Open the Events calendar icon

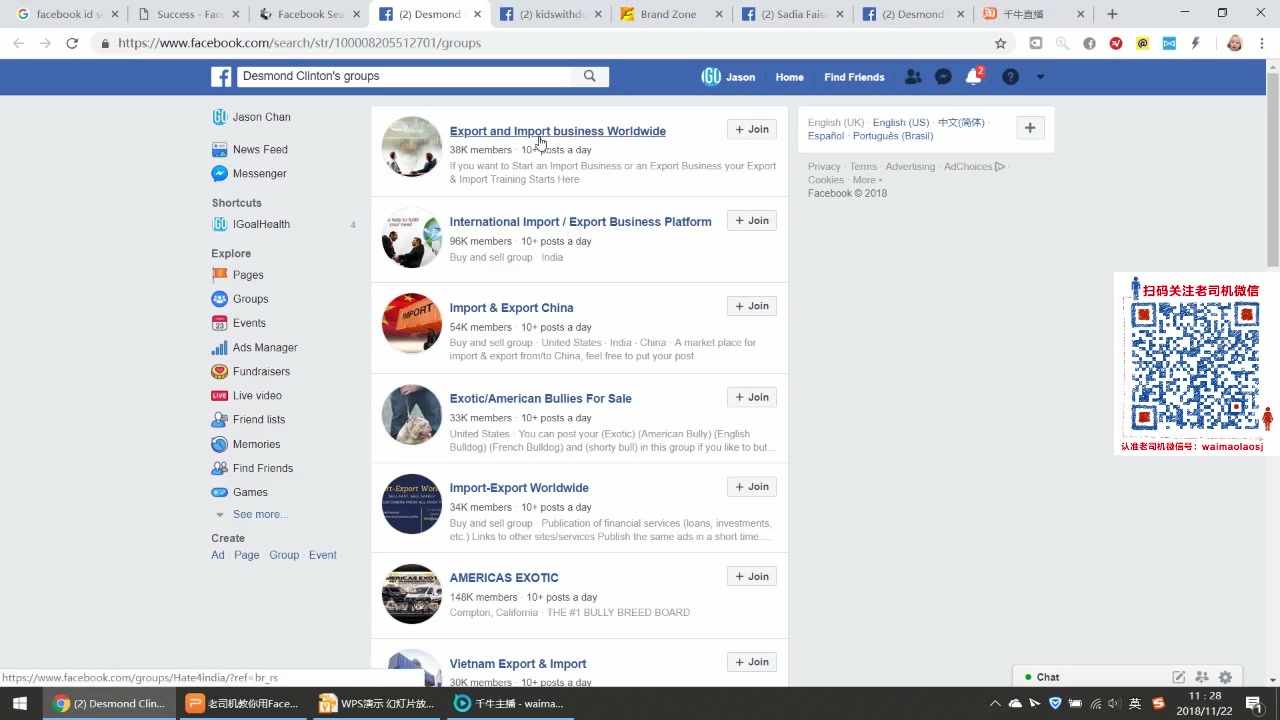219,323
